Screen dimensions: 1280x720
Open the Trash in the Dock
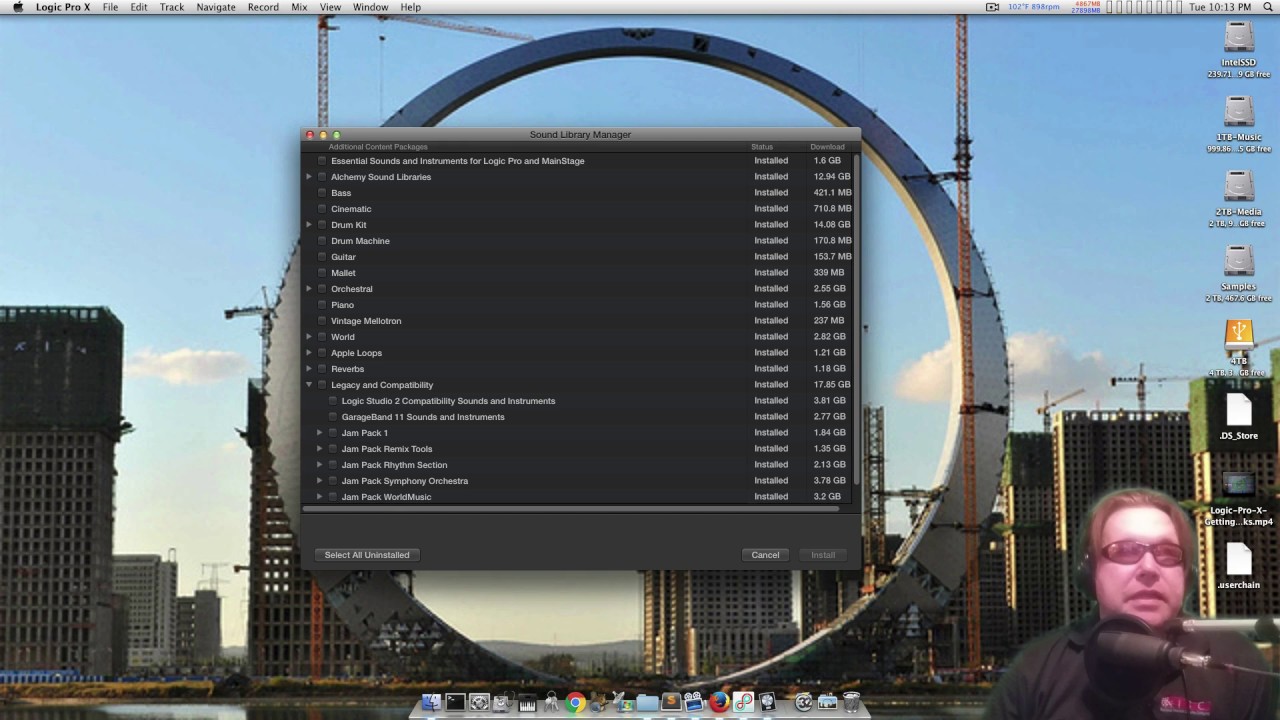click(x=851, y=702)
